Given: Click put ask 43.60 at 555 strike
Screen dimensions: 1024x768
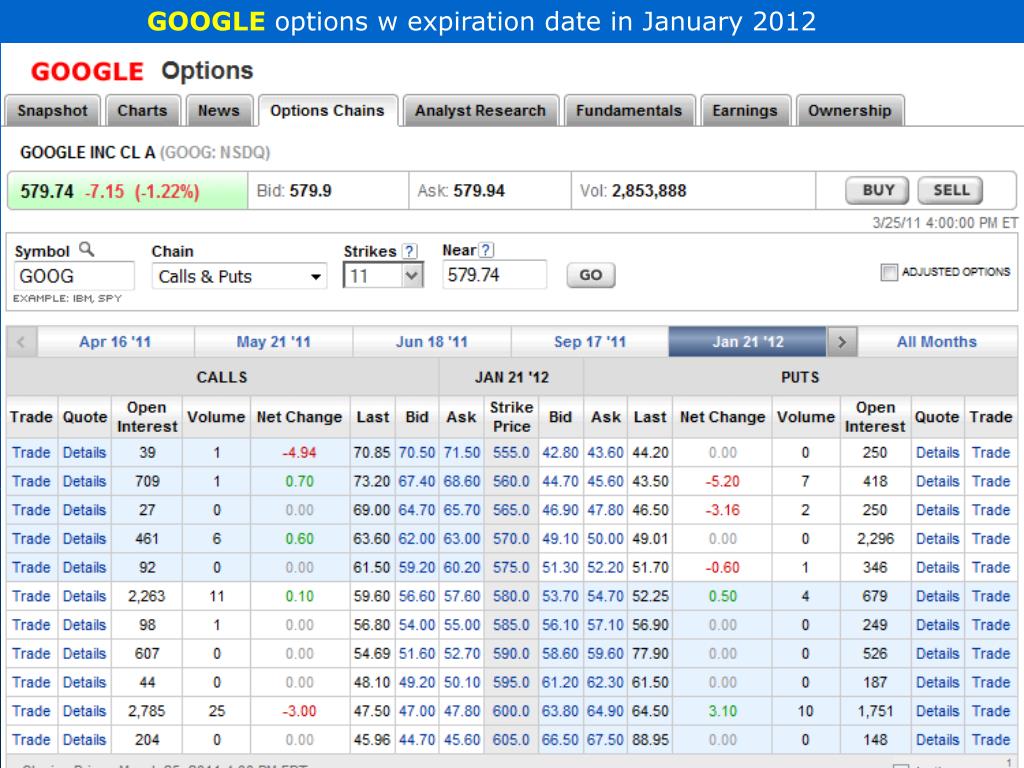Looking at the screenshot, I should pos(605,453).
